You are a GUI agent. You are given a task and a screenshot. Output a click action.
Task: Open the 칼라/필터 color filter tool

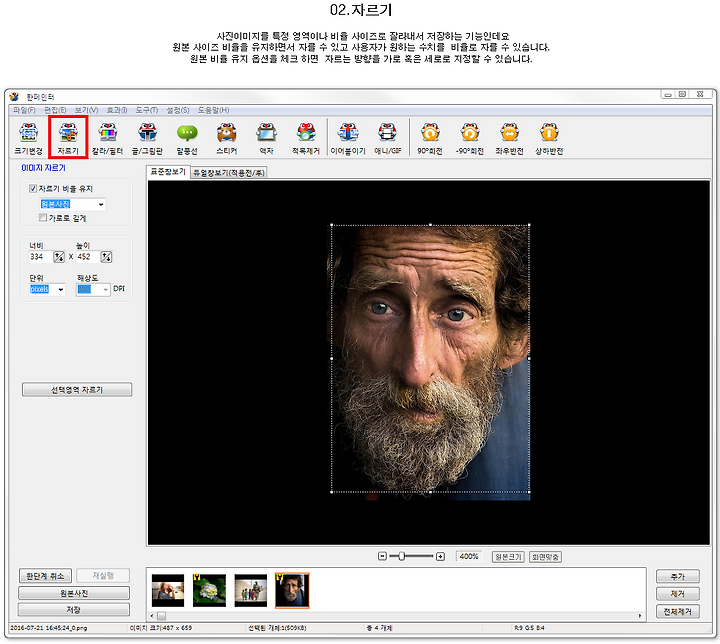coord(107,138)
